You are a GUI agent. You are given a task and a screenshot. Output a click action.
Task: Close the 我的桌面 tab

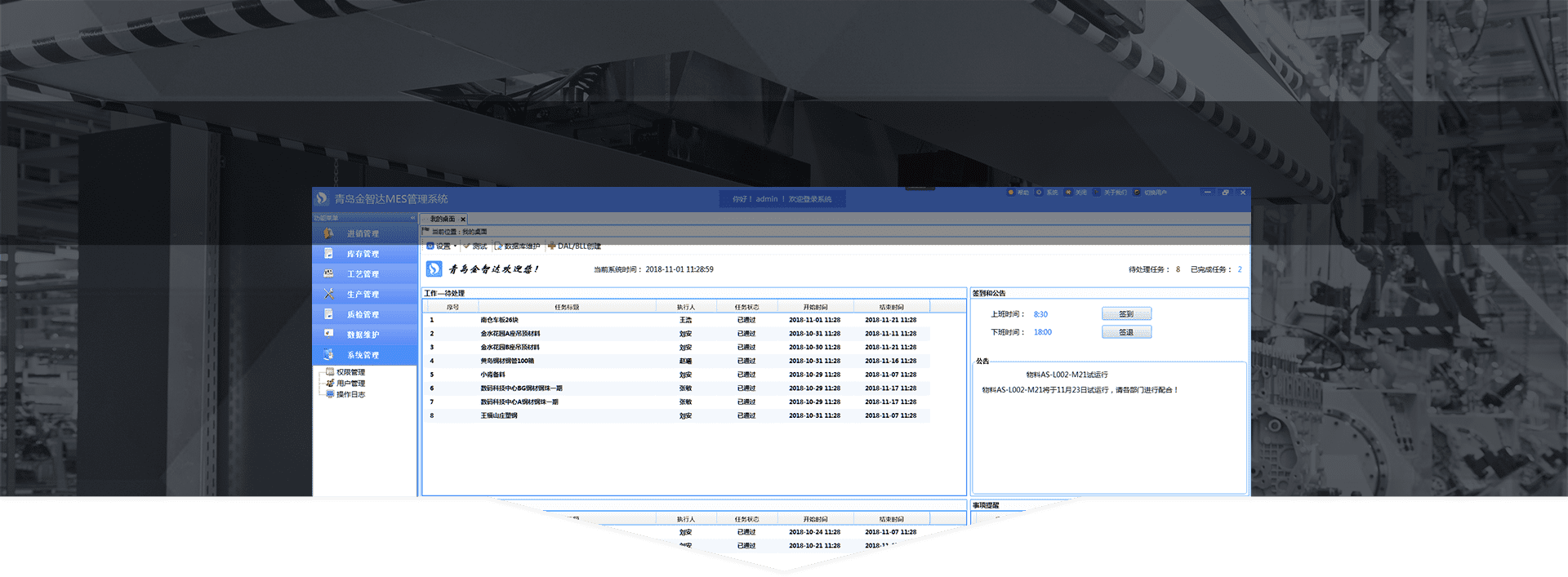pyautogui.click(x=463, y=219)
